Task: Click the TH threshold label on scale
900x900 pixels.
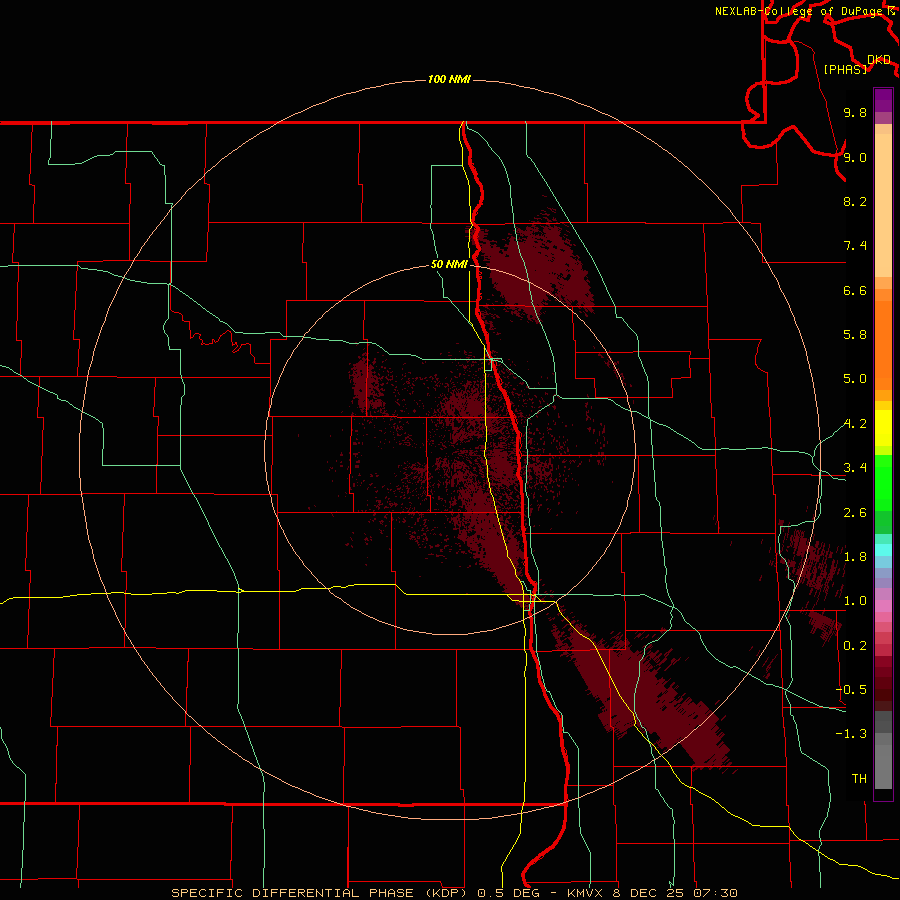Action: click(x=859, y=779)
